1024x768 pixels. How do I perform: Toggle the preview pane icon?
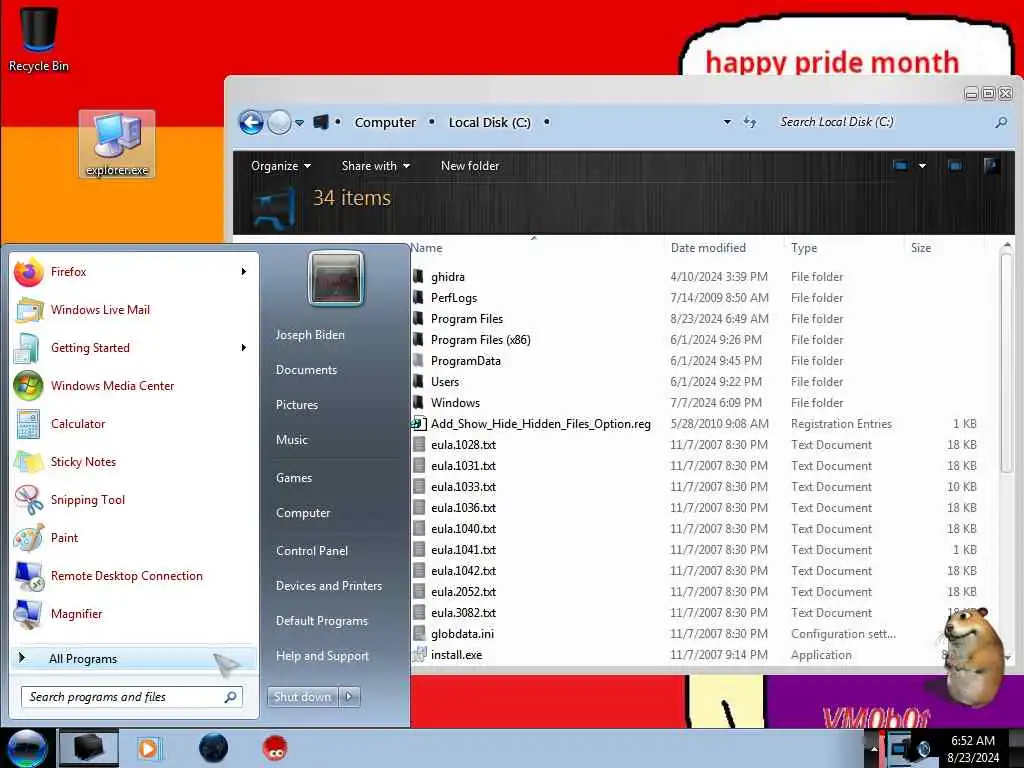955,166
